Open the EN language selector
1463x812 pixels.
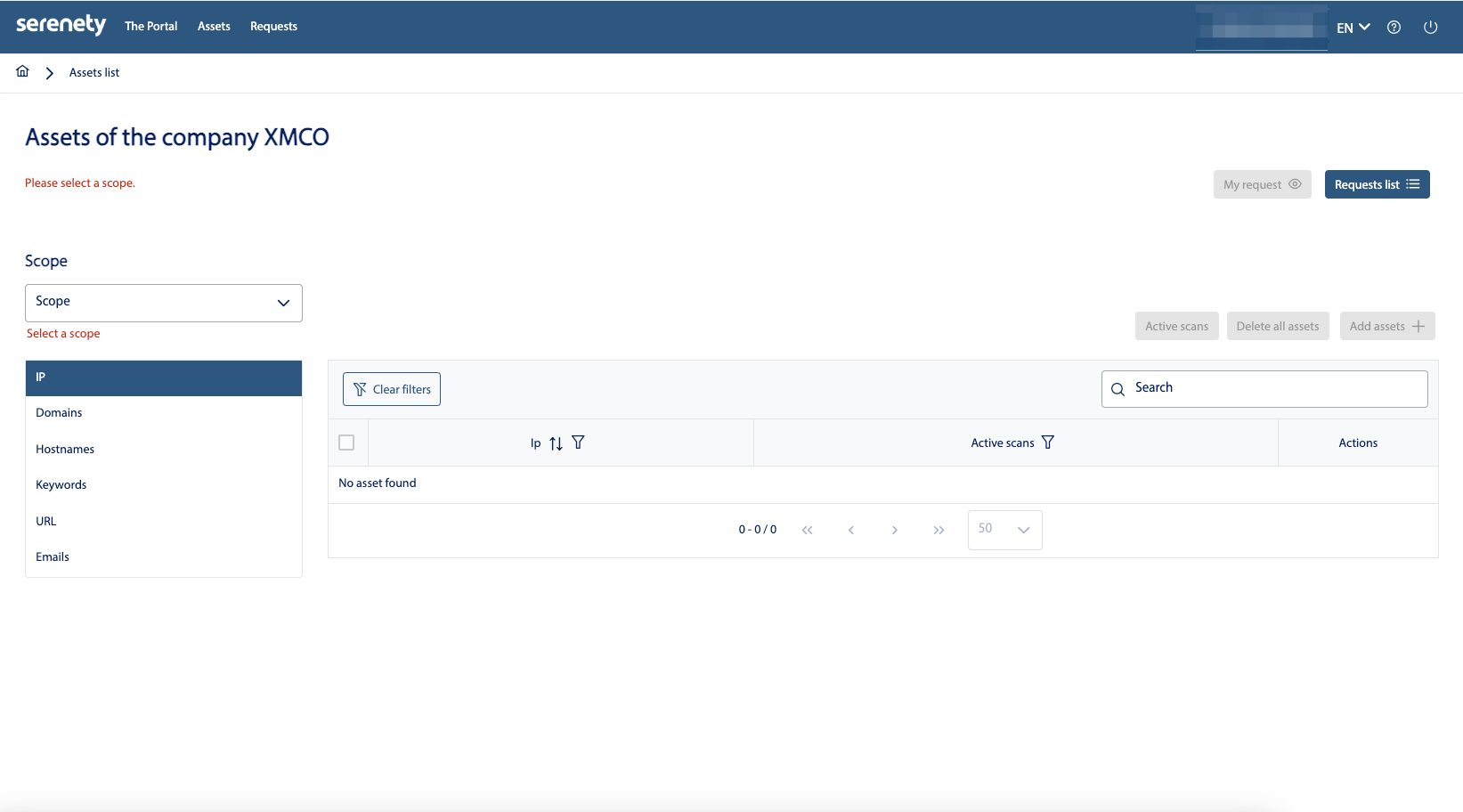pos(1353,28)
